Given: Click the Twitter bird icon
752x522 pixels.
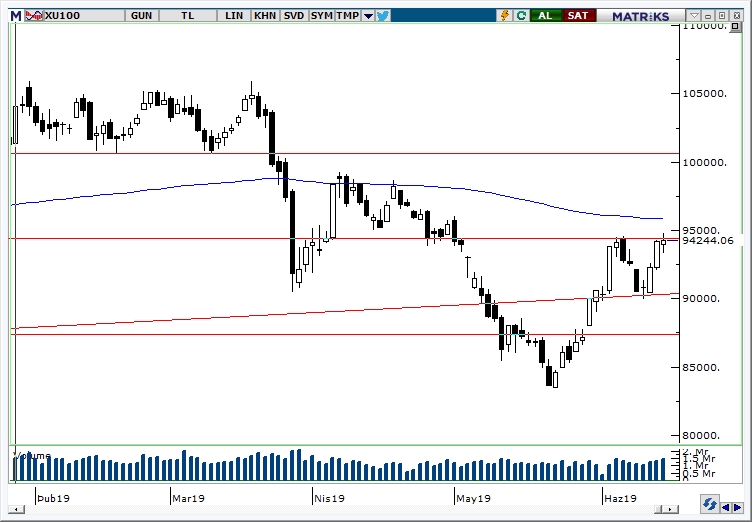Looking at the screenshot, I should click(x=383, y=16).
